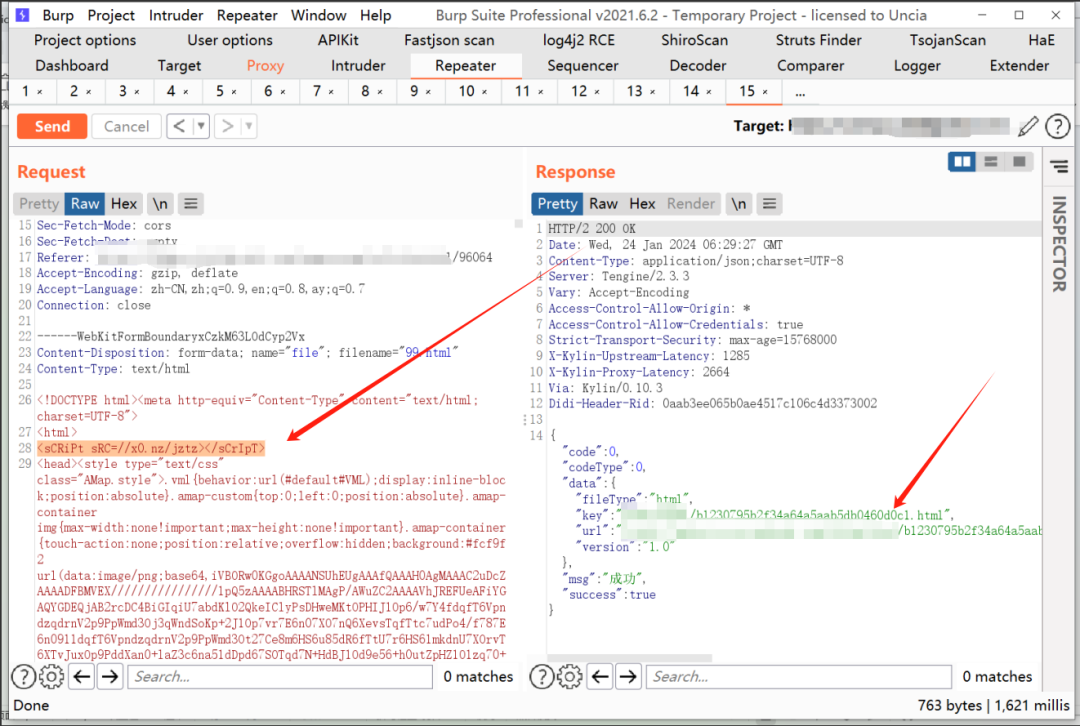The width and height of the screenshot is (1080, 726).
Task: Toggle request non-printable characters \n
Action: pyautogui.click(x=160, y=203)
